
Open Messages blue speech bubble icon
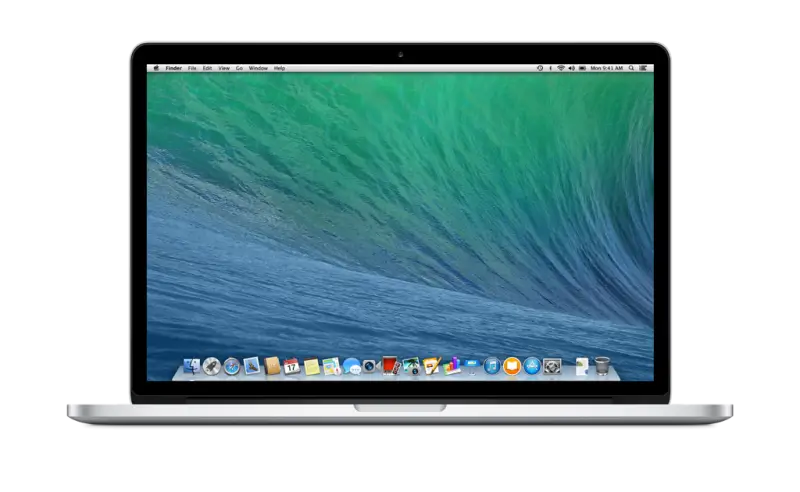click(352, 366)
